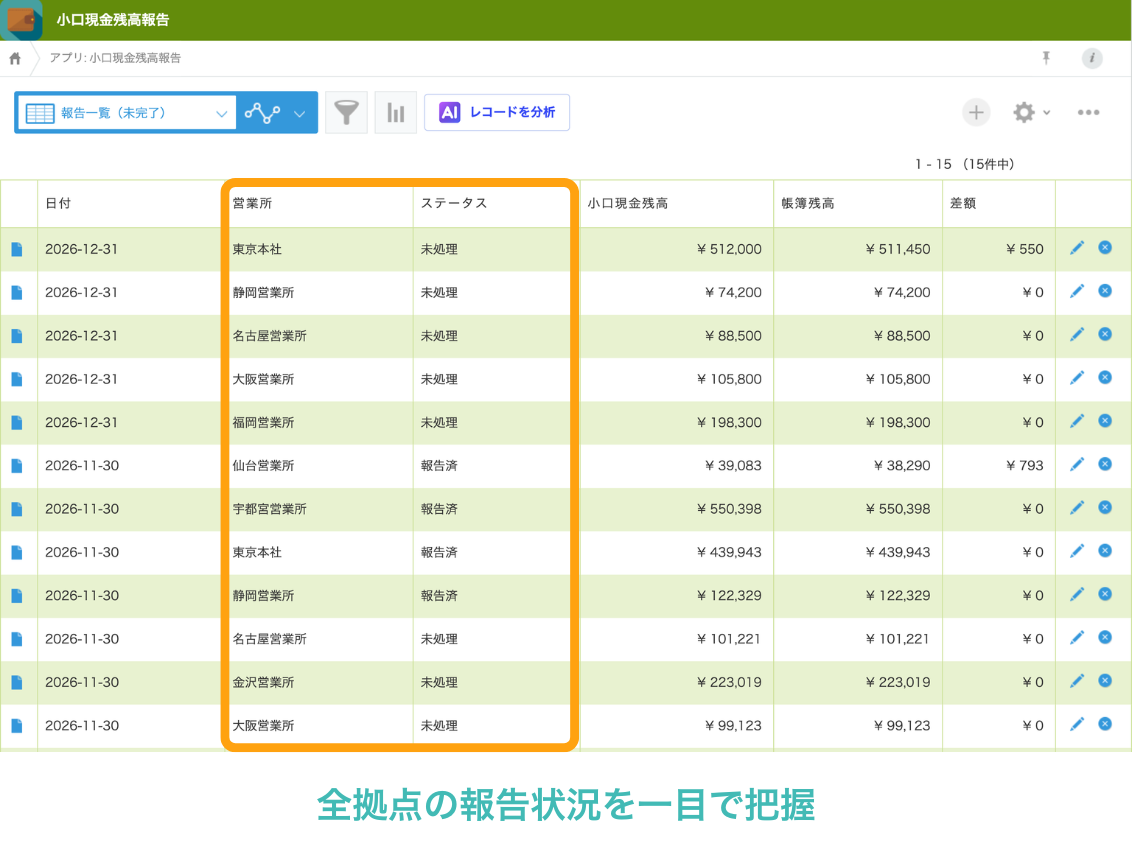1132x844 pixels.
Task: Sort by 差額 column header
Action: 963,204
